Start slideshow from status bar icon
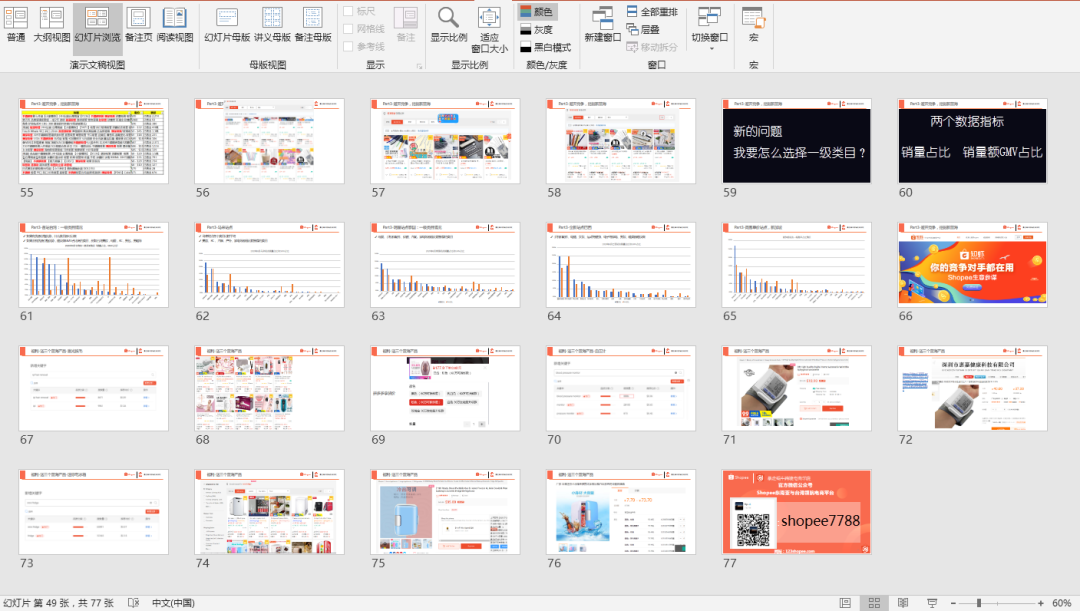The width and height of the screenshot is (1080, 611). click(x=932, y=603)
